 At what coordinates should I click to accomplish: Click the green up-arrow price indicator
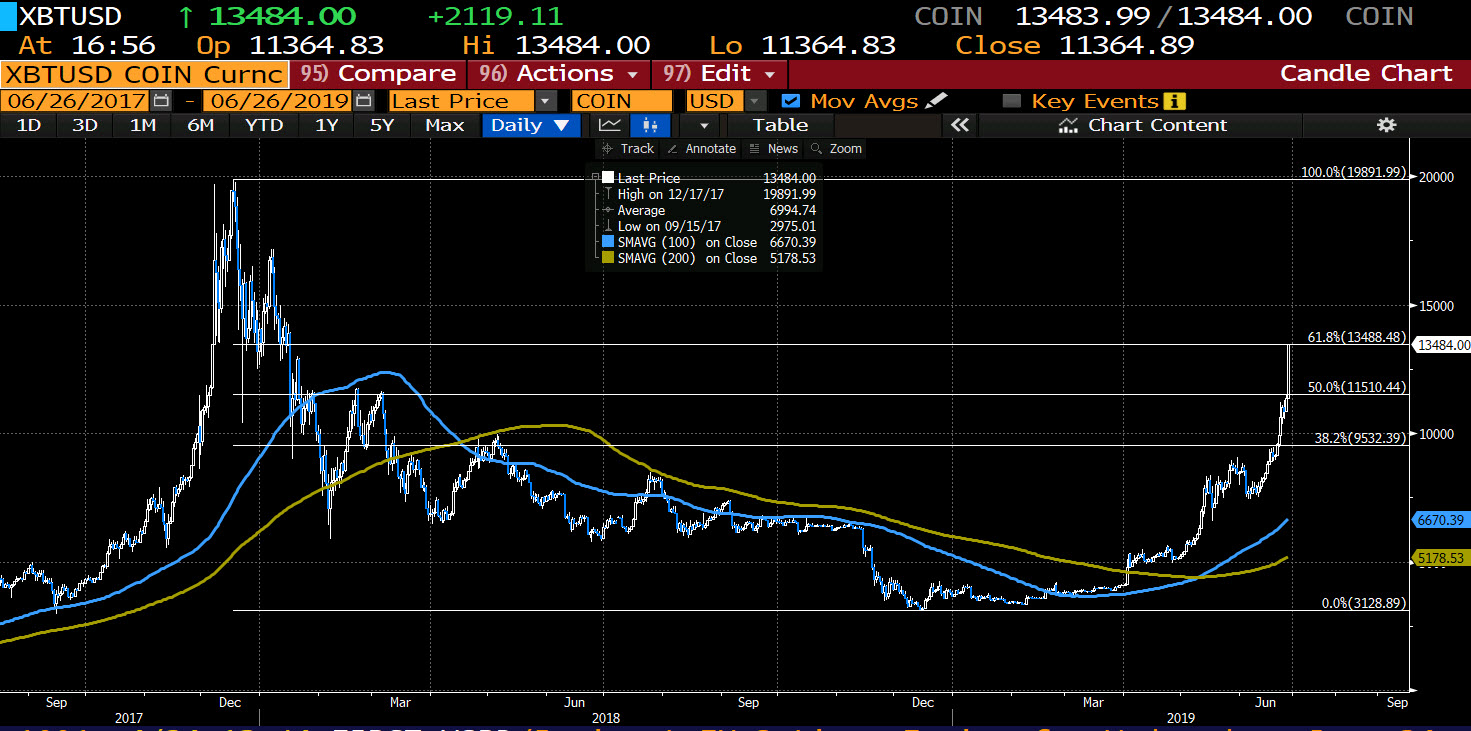coord(186,16)
